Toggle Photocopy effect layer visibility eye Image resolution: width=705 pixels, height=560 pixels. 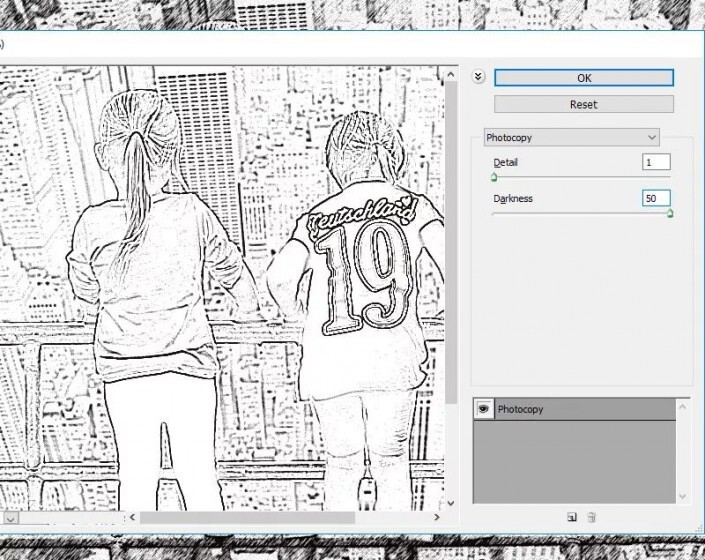point(483,409)
